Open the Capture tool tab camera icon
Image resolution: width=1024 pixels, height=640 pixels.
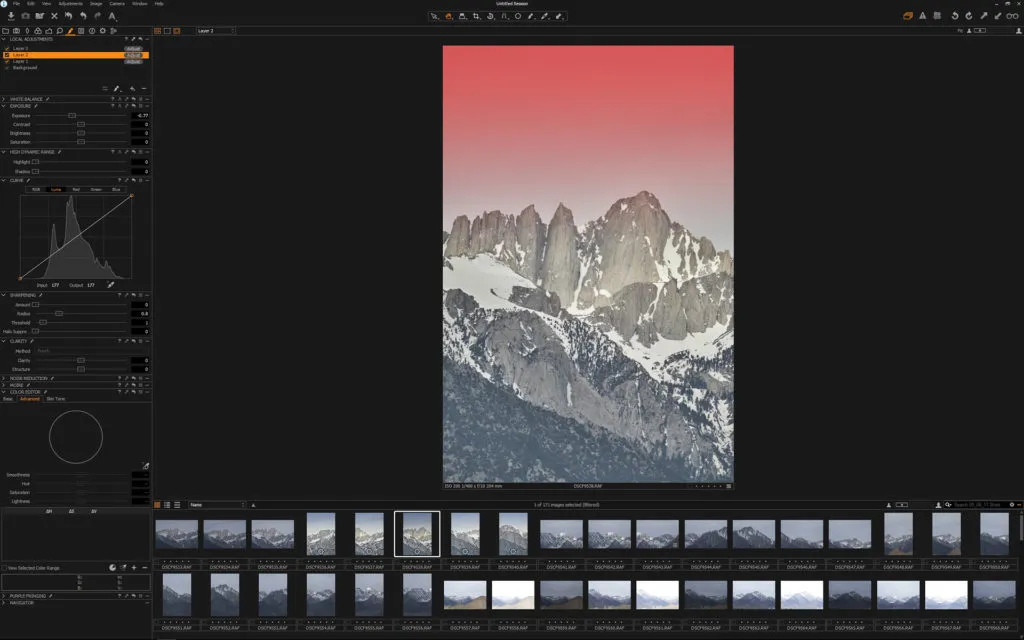[17, 31]
